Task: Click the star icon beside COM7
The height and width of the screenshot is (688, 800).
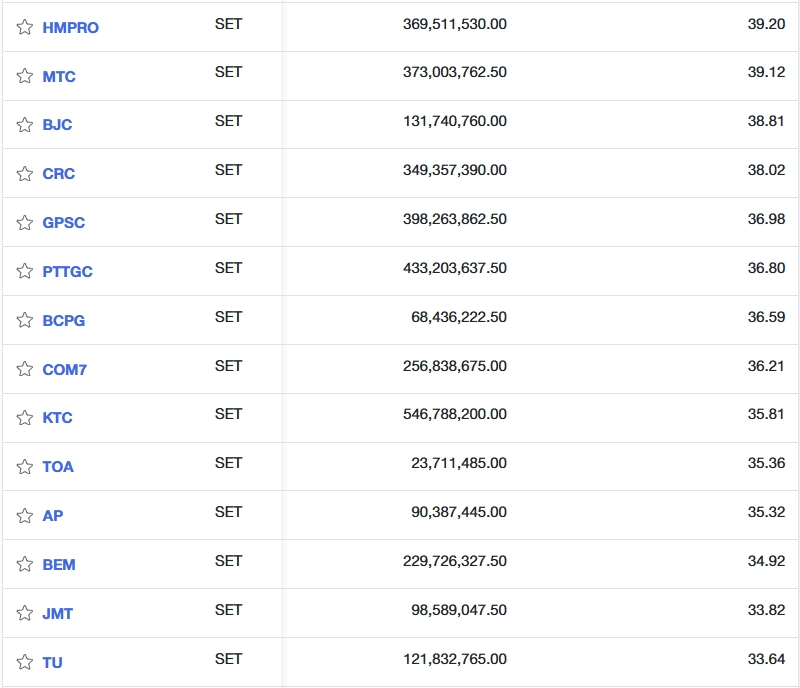Action: click(25, 369)
